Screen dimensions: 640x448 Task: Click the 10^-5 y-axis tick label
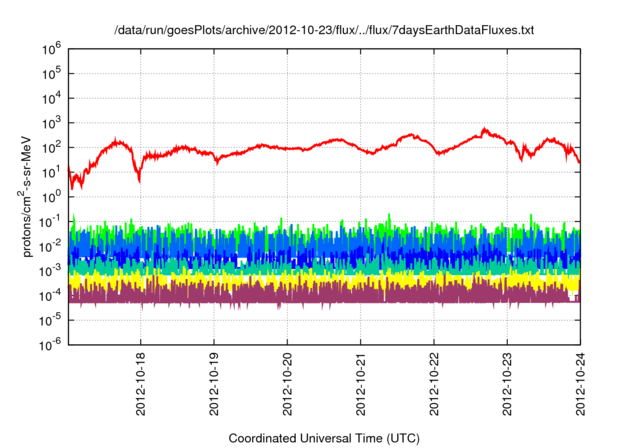(50, 320)
